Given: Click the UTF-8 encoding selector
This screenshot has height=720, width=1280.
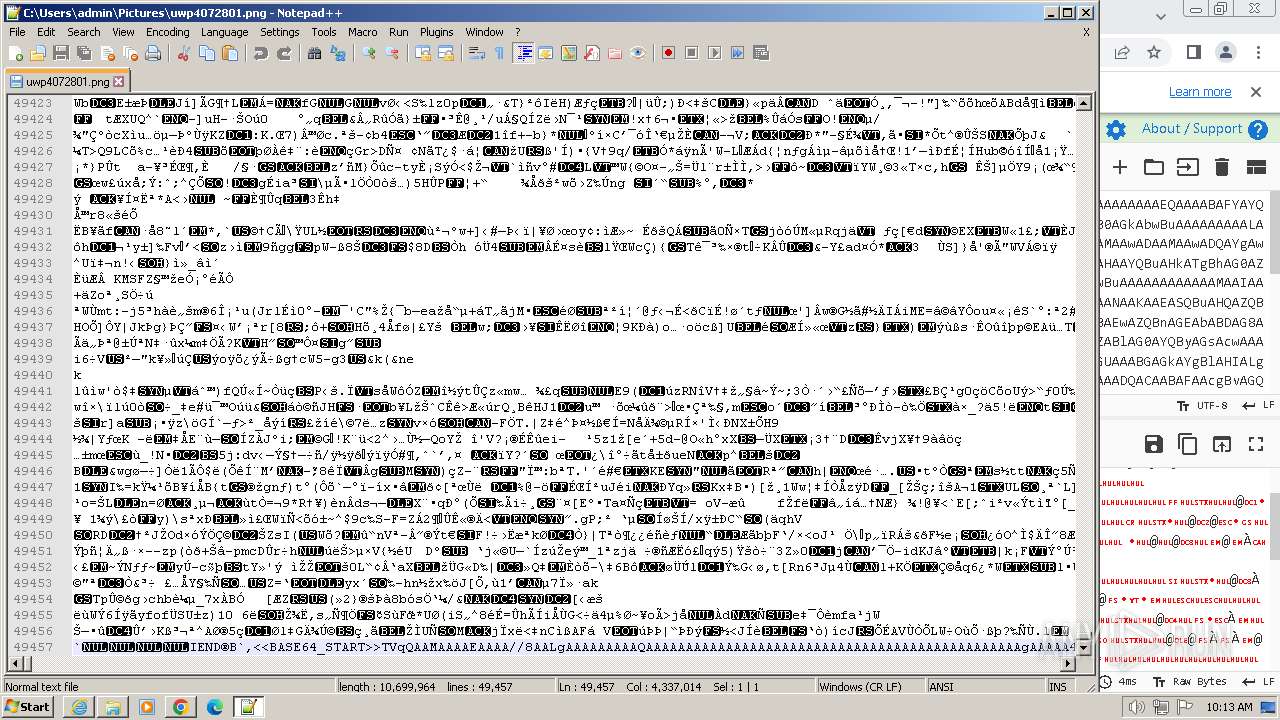Looking at the screenshot, I should click(1201, 405).
